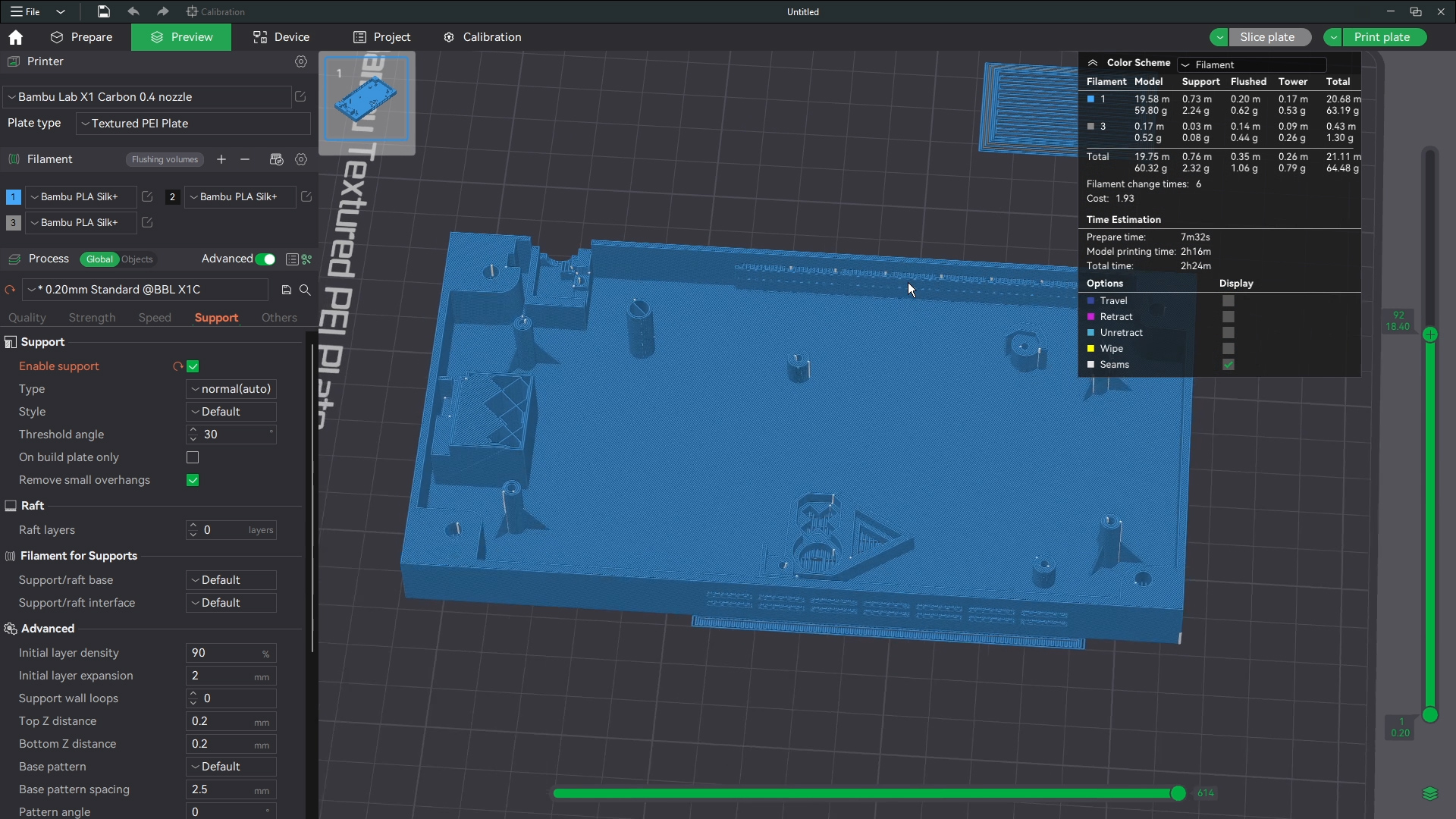1456x819 pixels.
Task: Enable Travel display checkbox
Action: [x=1228, y=301]
